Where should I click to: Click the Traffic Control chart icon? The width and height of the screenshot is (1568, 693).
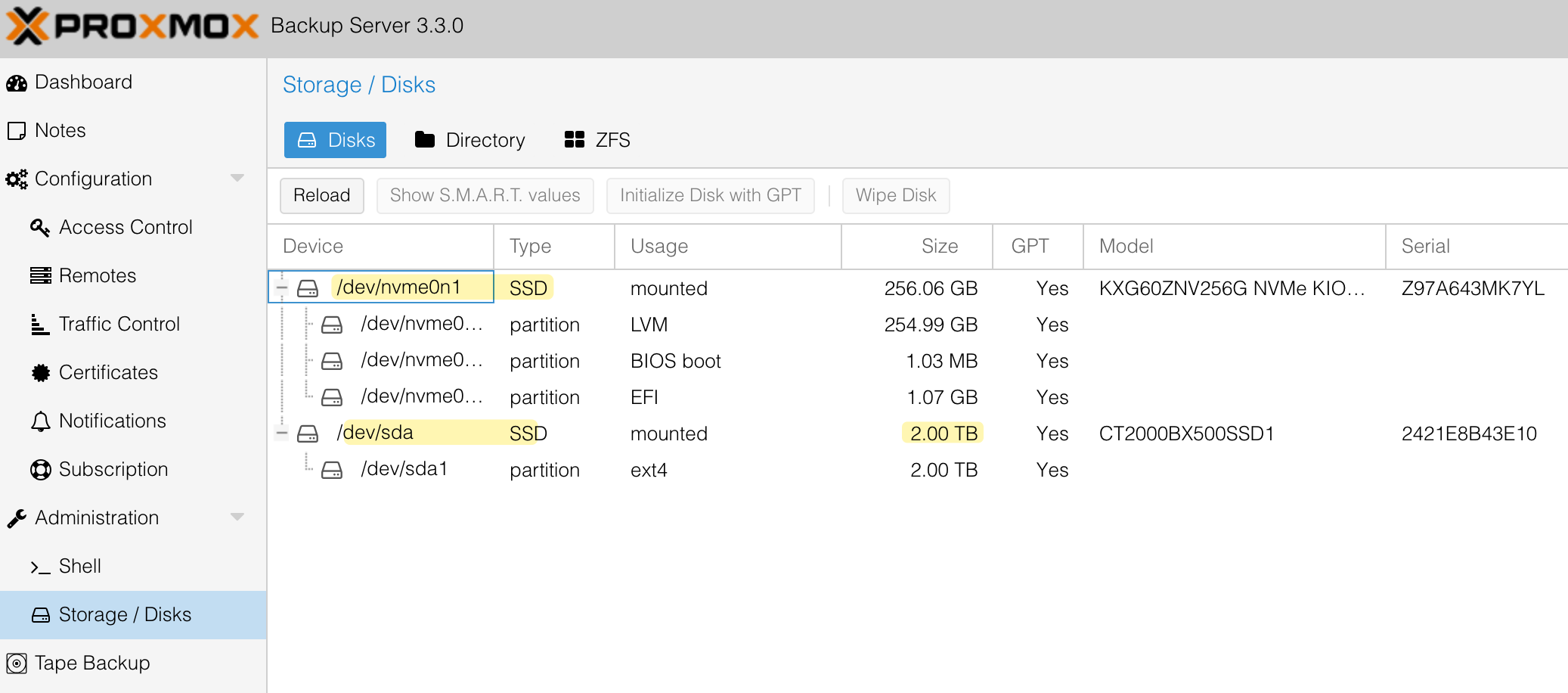pos(40,325)
